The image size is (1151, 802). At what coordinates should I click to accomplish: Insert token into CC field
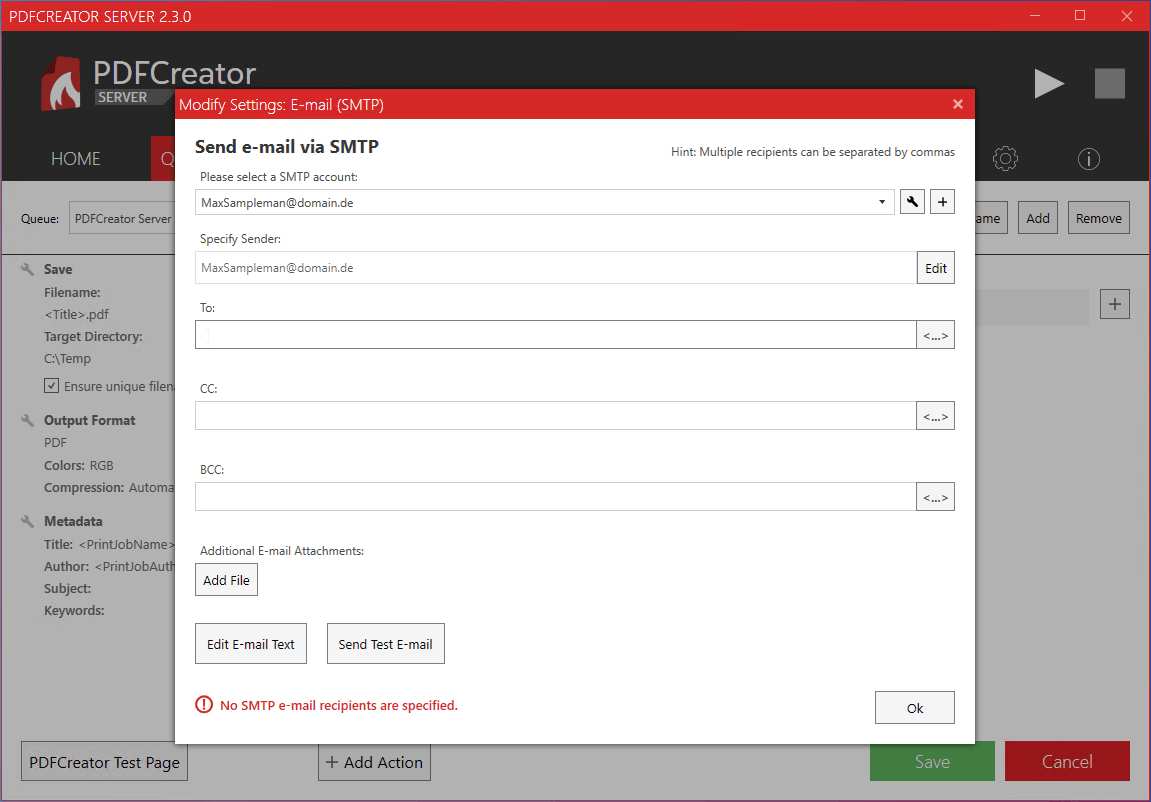tap(935, 415)
